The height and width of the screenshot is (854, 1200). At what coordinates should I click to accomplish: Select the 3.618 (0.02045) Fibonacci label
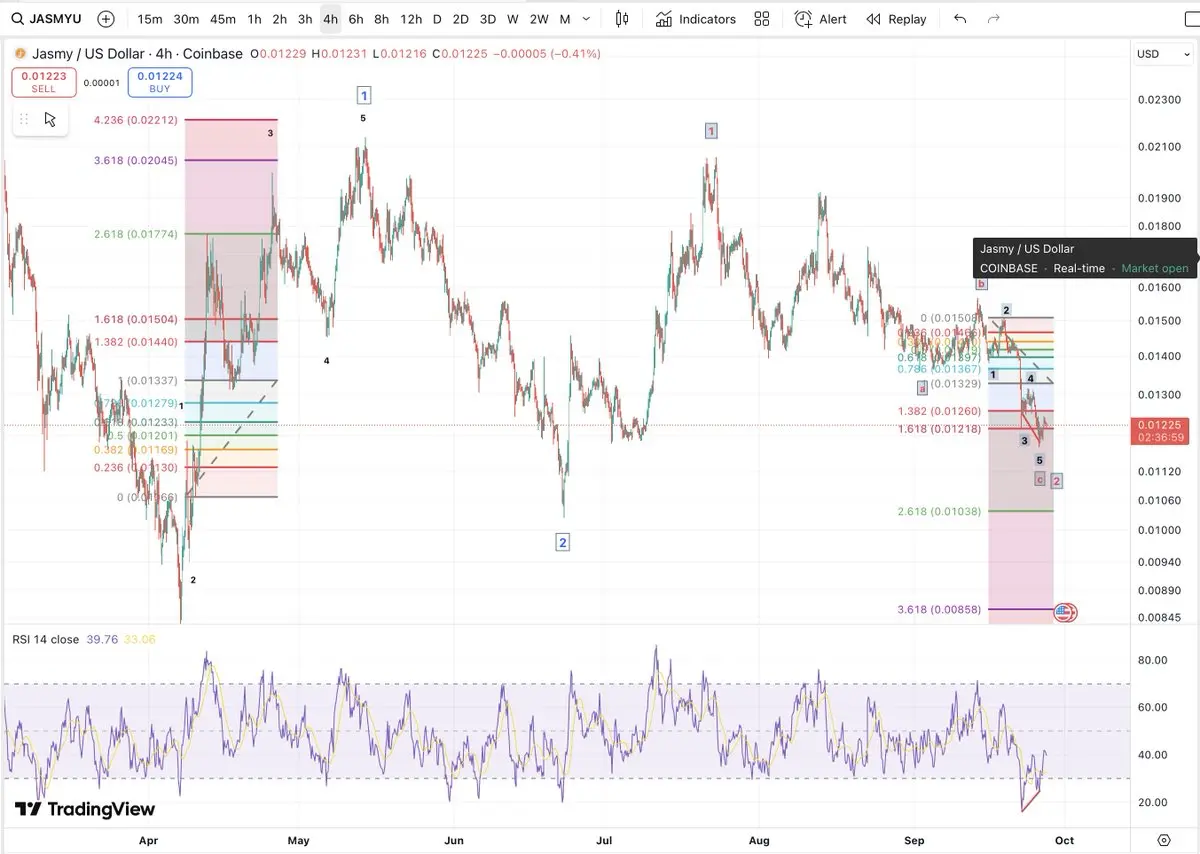point(136,160)
